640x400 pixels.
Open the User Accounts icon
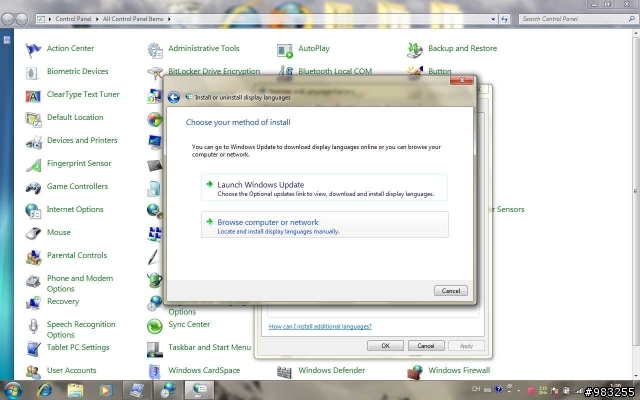33,372
